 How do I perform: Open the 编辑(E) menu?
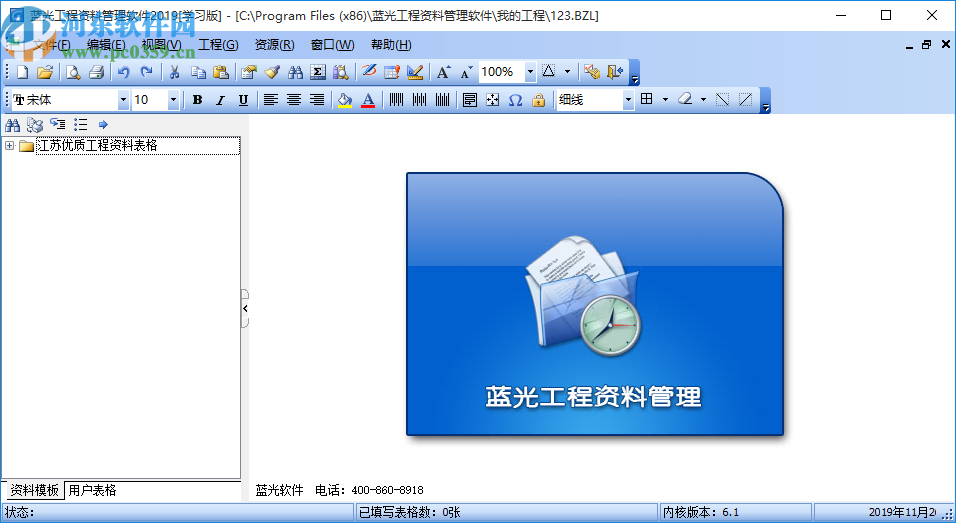pos(106,44)
